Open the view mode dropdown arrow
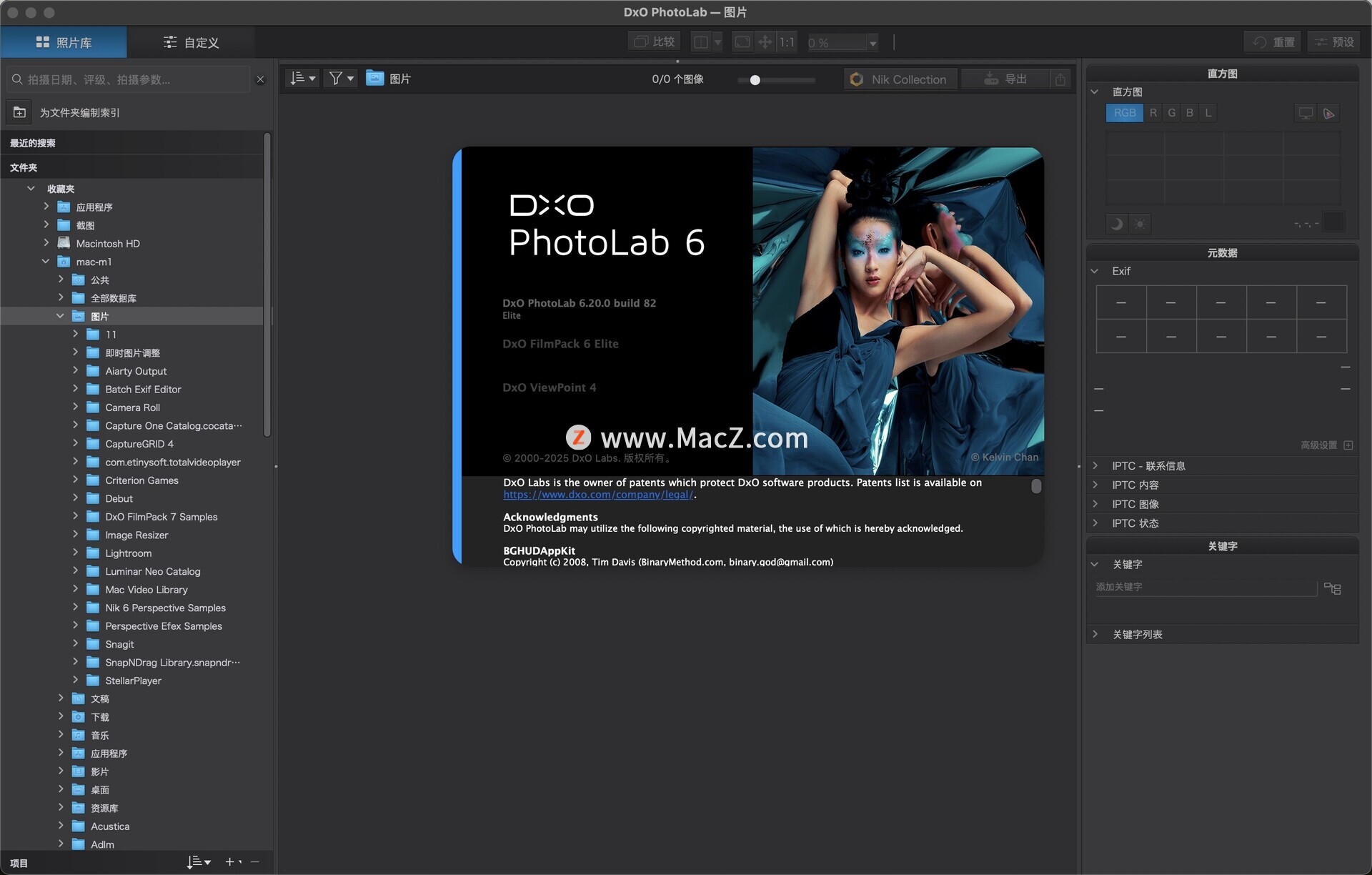 [x=717, y=42]
